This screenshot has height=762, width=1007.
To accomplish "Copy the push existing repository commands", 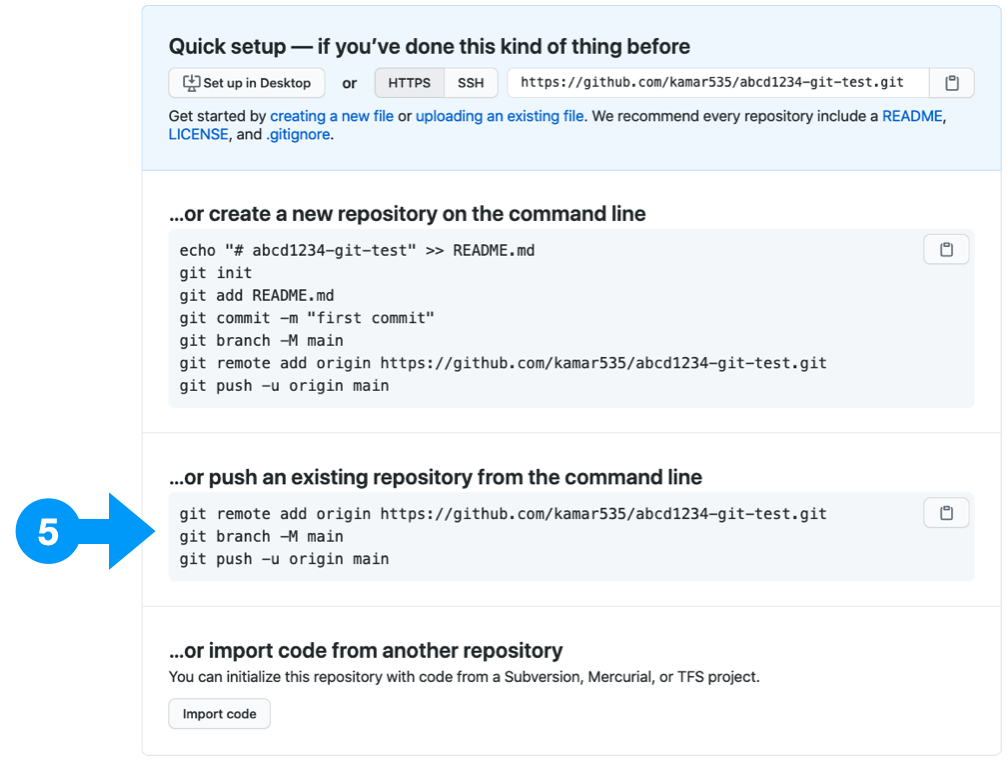I will click(946, 513).
